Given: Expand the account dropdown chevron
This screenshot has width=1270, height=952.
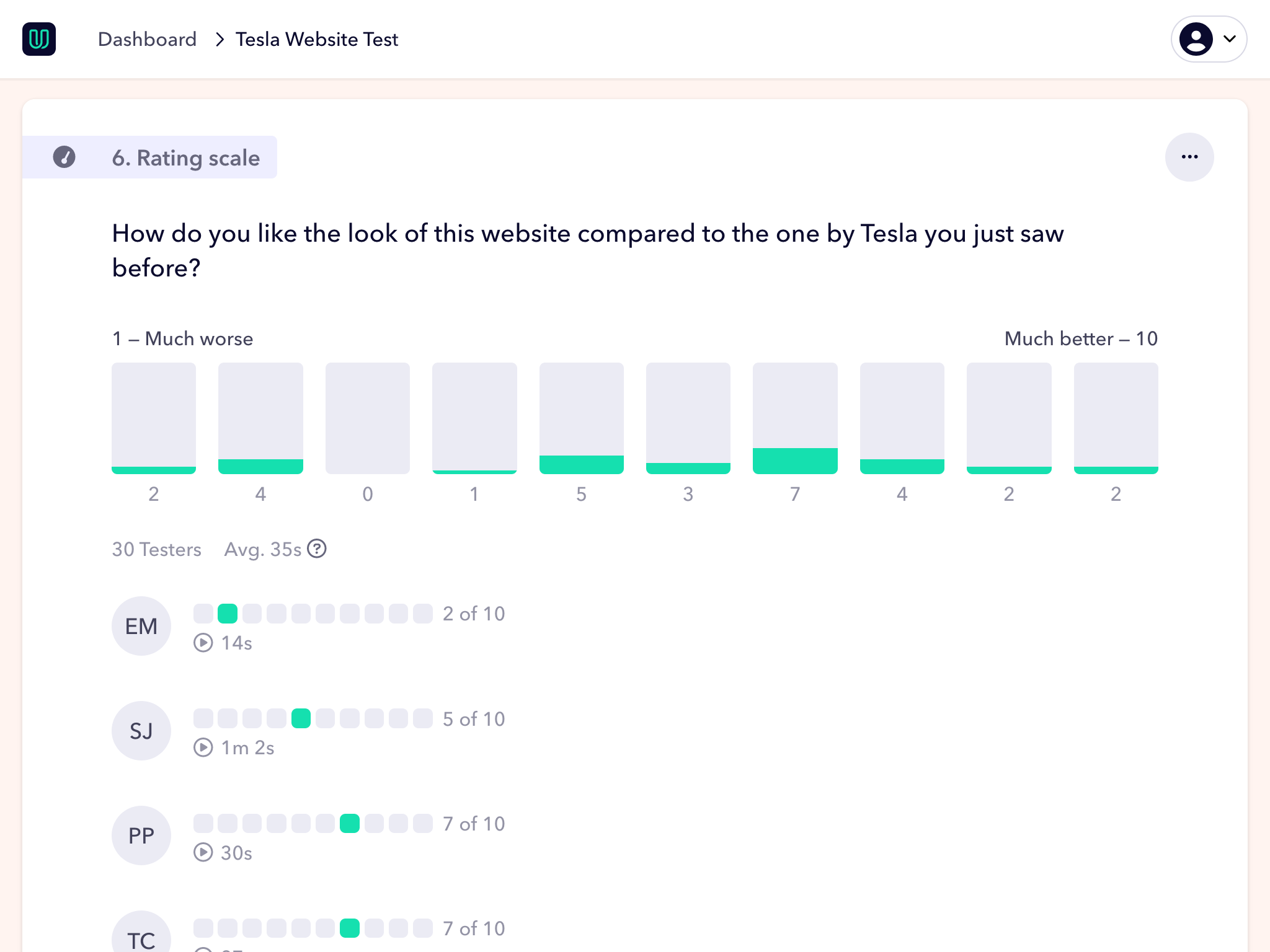Looking at the screenshot, I should 1230,39.
